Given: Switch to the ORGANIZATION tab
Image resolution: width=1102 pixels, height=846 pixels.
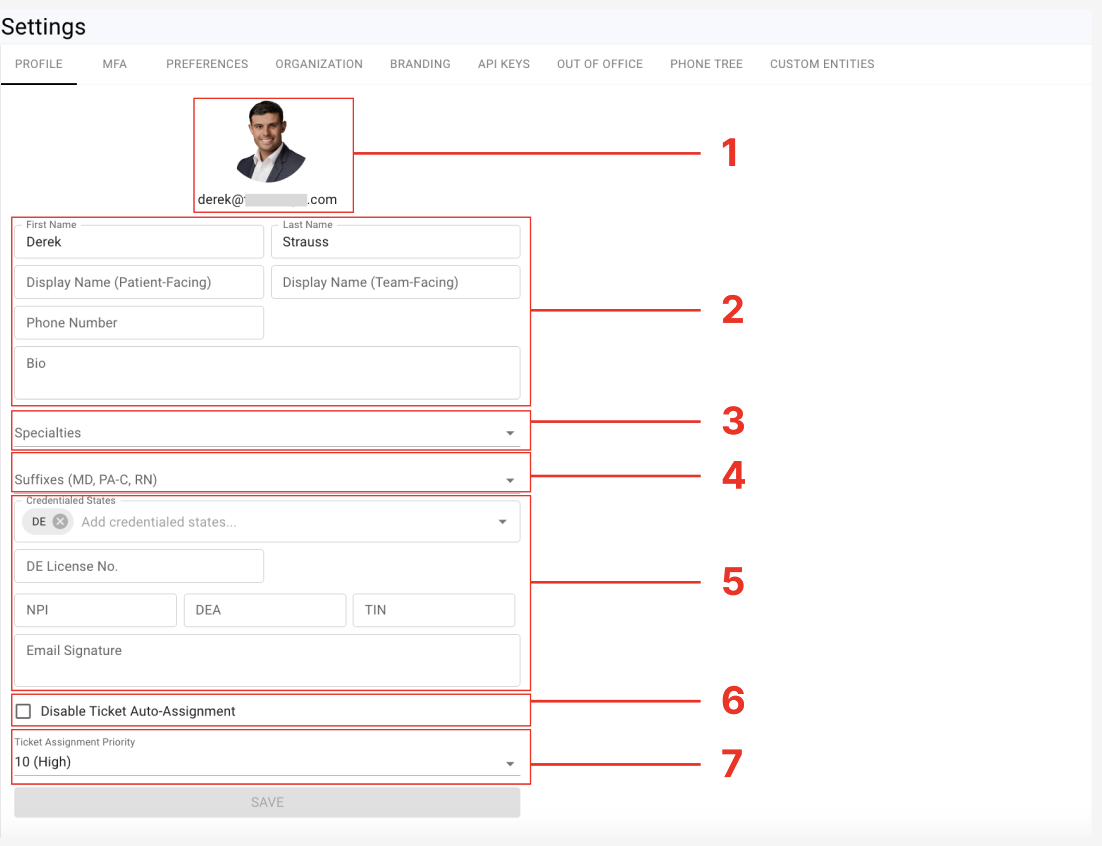Looking at the screenshot, I should click(x=319, y=64).
